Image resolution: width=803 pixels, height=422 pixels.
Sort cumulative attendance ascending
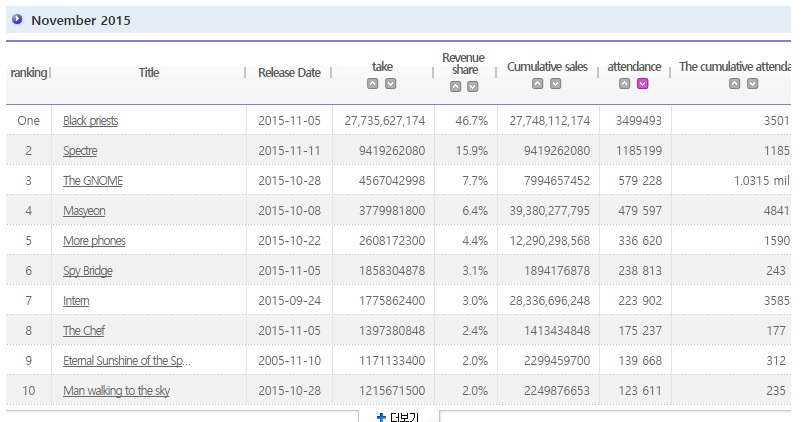(734, 84)
